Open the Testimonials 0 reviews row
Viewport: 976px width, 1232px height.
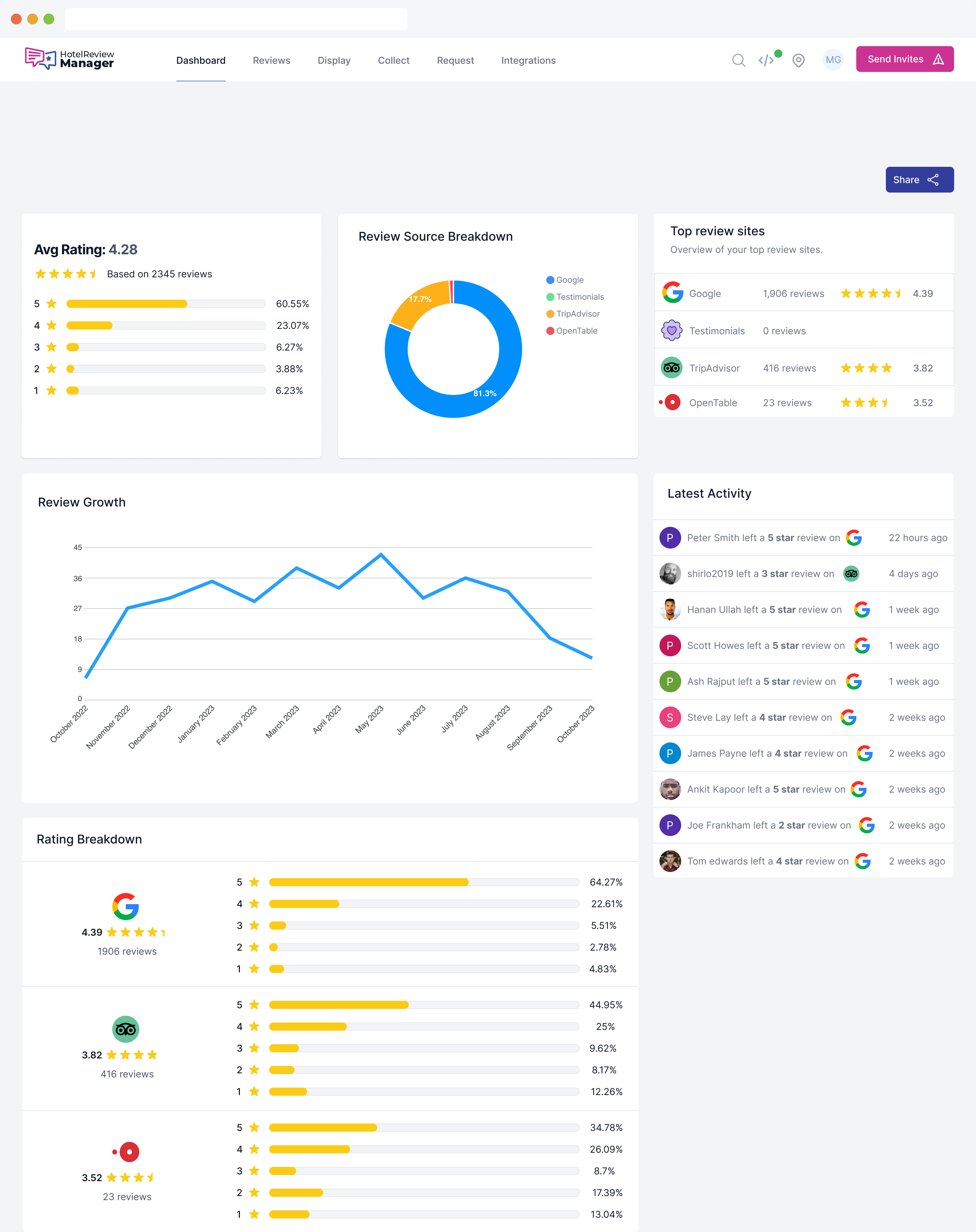click(x=804, y=330)
